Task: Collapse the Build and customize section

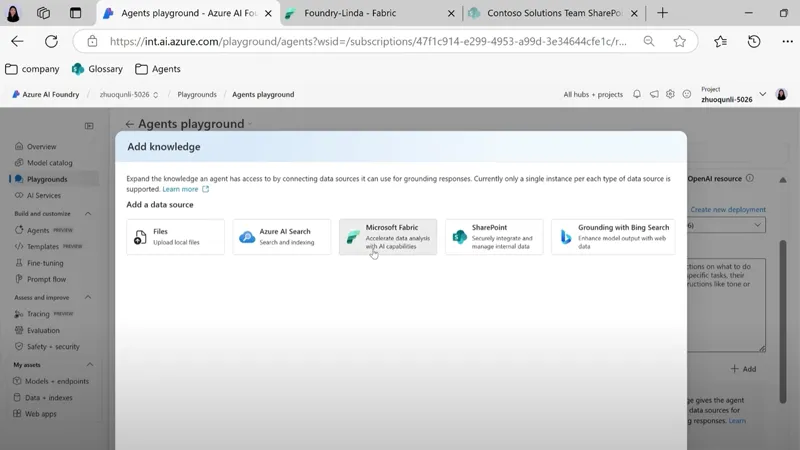Action: (88, 214)
